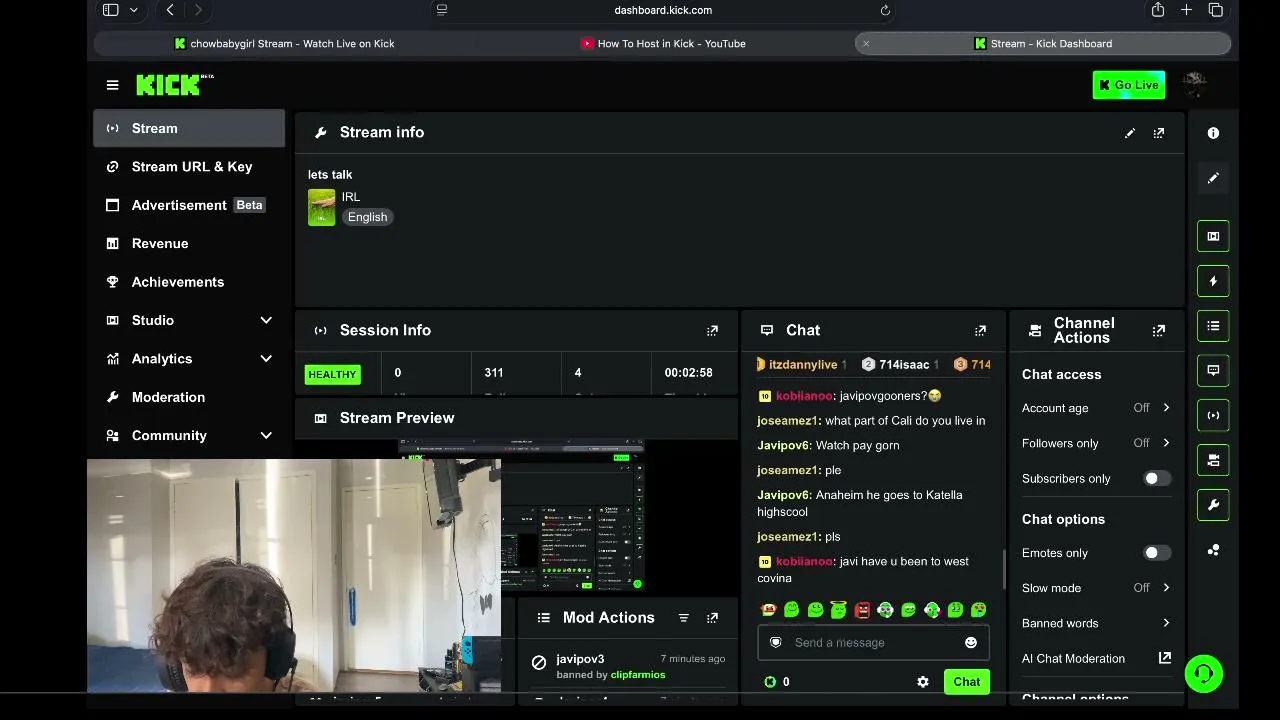Click the Go Live button
1280x720 pixels.
coord(1129,85)
